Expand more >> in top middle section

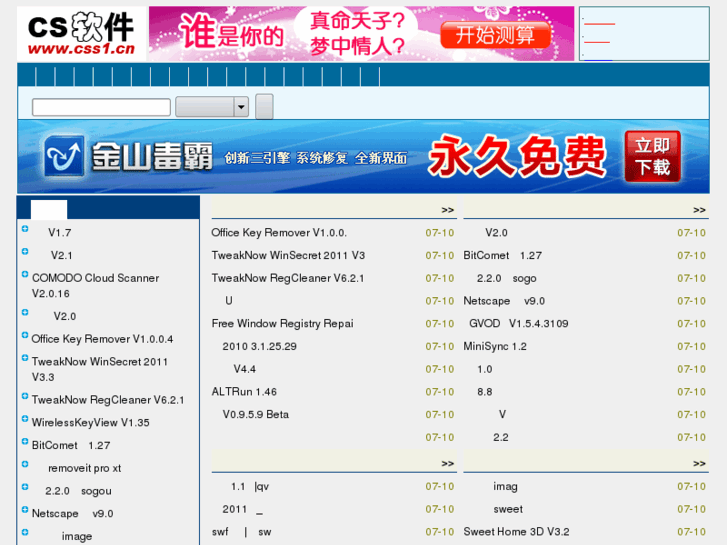(447, 210)
